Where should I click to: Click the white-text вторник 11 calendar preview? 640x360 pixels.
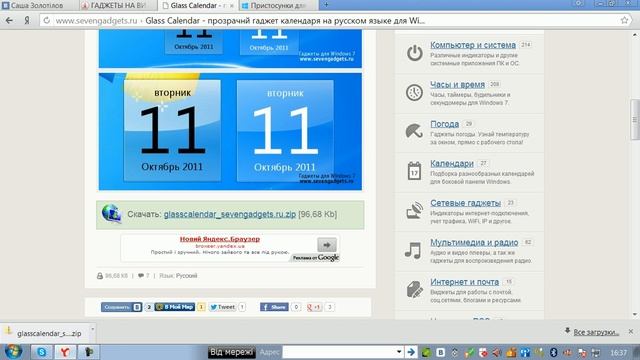pyautogui.click(x=285, y=131)
